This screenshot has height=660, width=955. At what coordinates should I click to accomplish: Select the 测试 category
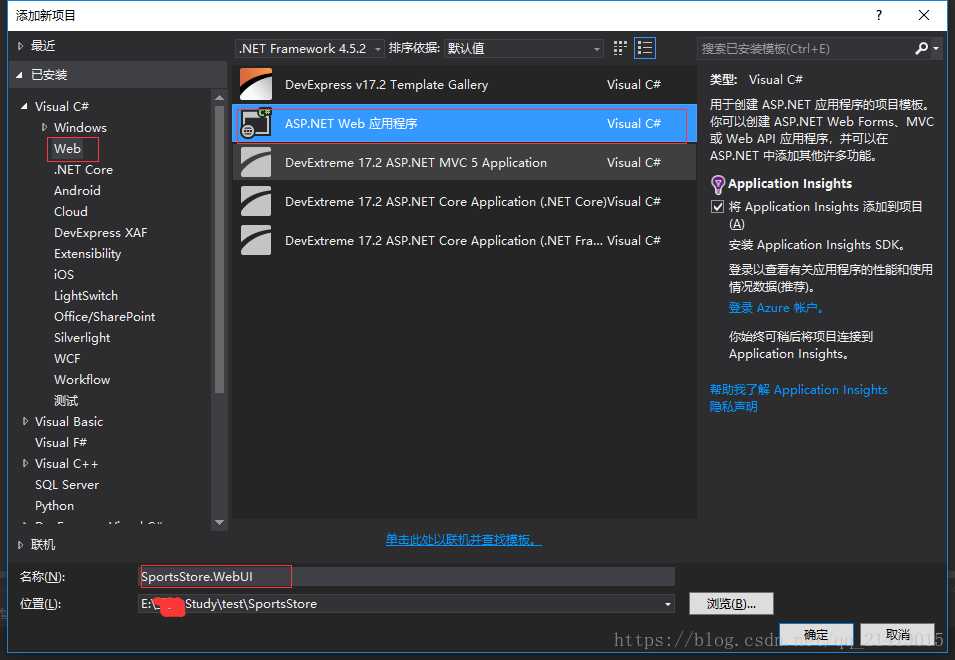click(66, 401)
